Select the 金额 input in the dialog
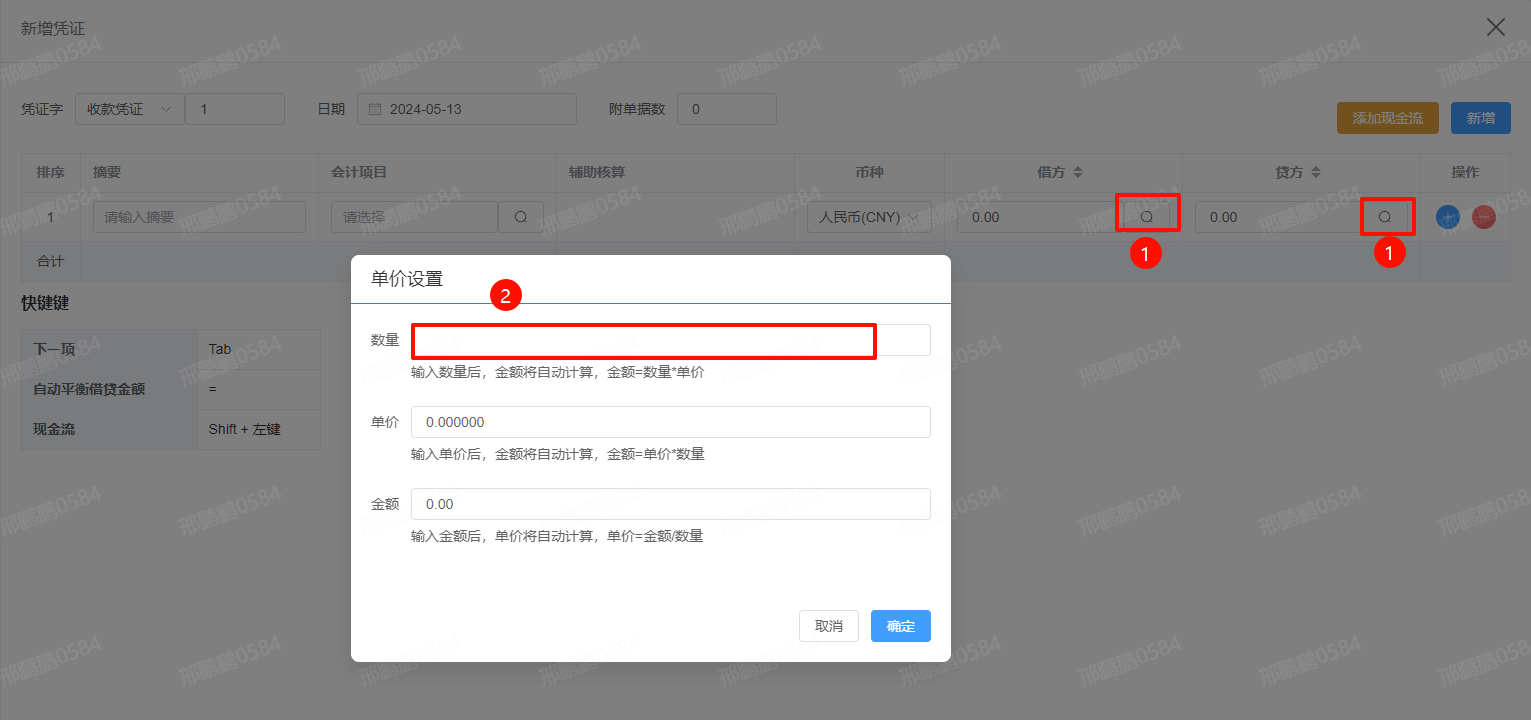 pyautogui.click(x=670, y=504)
